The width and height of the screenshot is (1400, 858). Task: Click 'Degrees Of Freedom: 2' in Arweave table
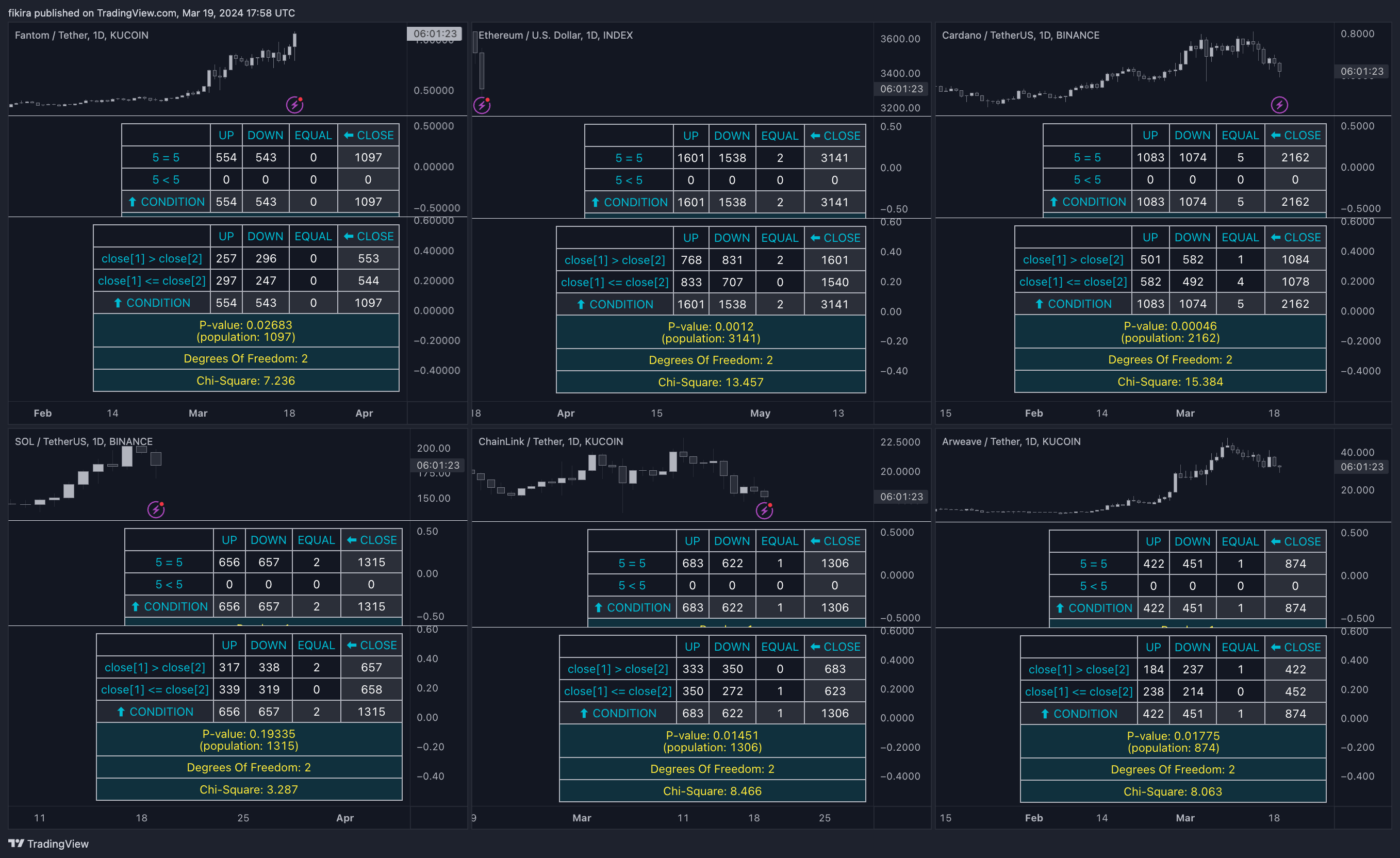[x=1173, y=769]
